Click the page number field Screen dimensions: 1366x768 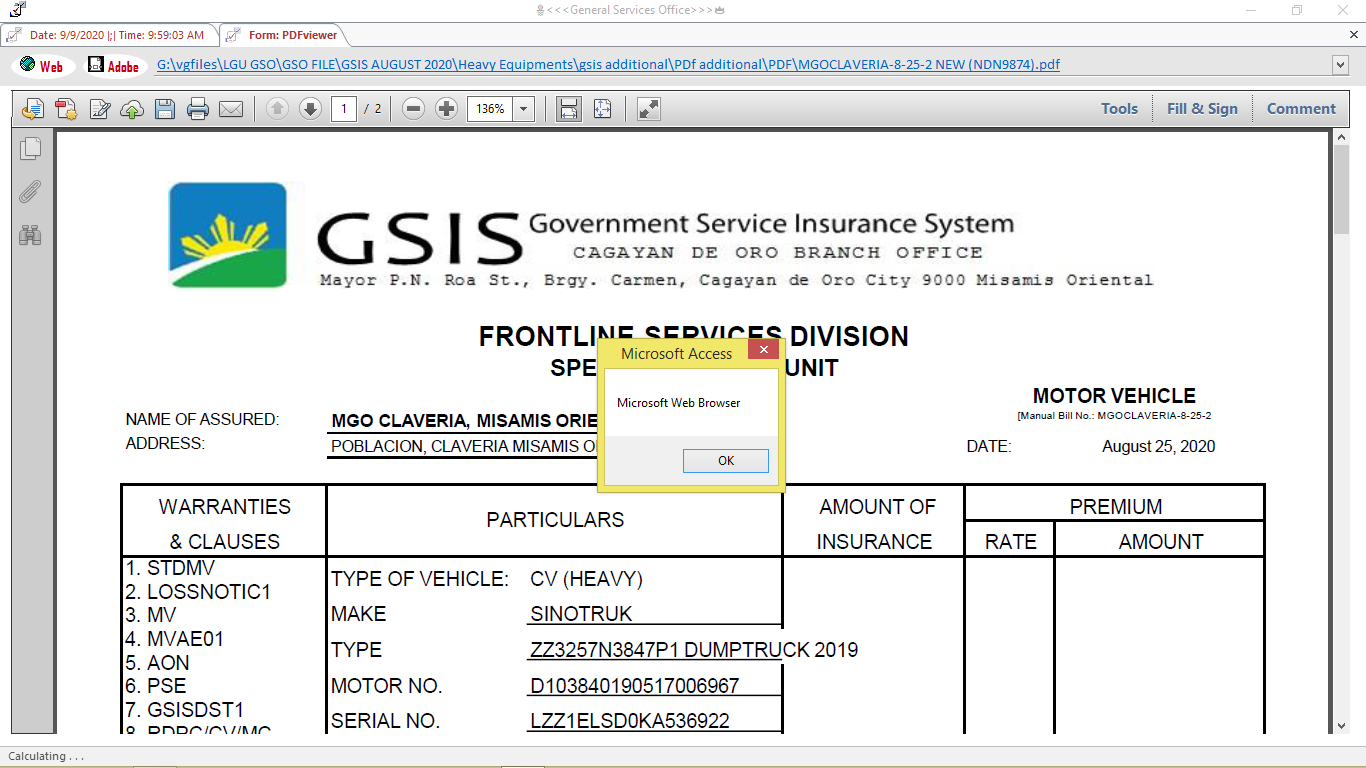(x=344, y=109)
